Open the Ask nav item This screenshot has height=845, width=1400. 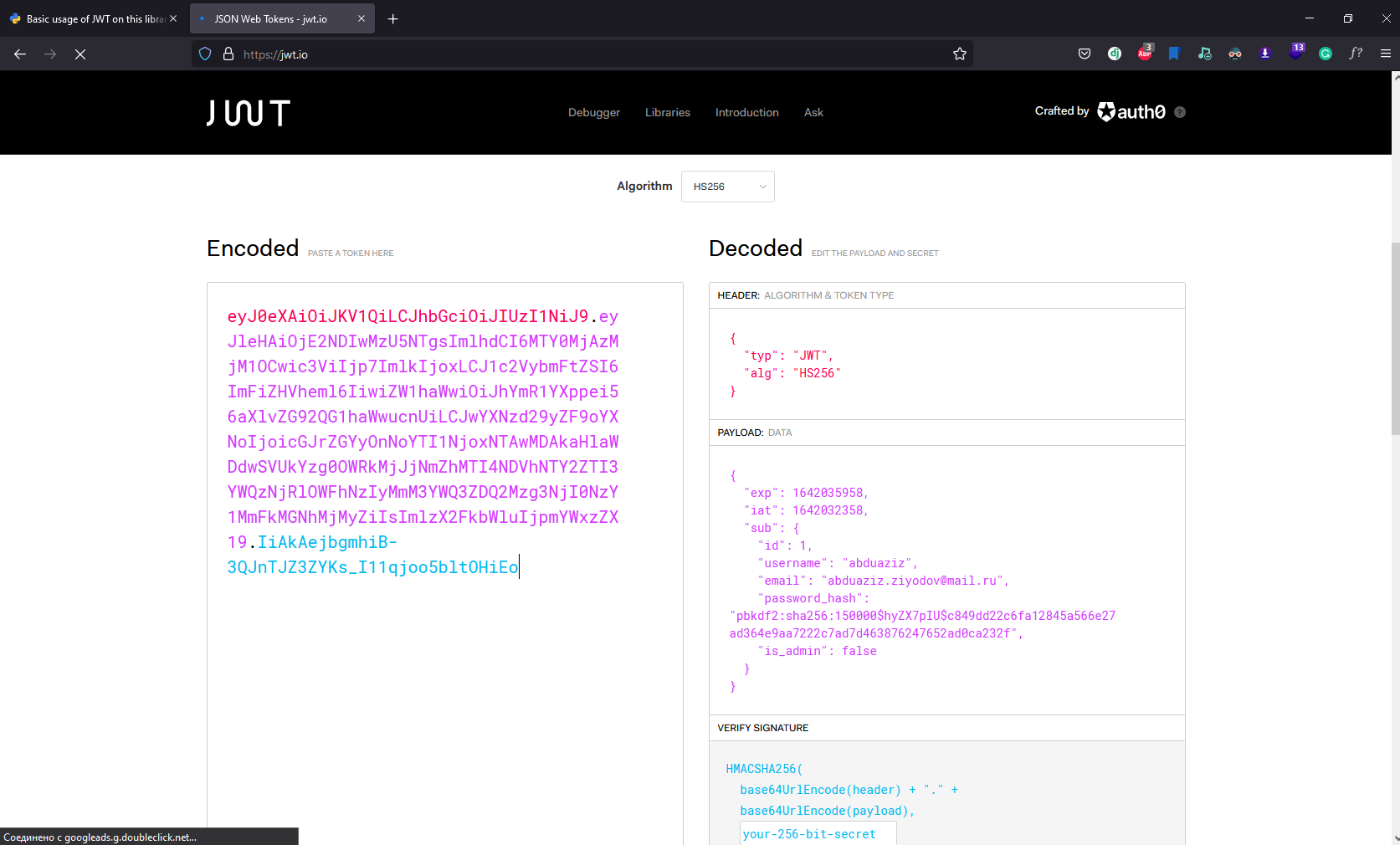[x=813, y=112]
